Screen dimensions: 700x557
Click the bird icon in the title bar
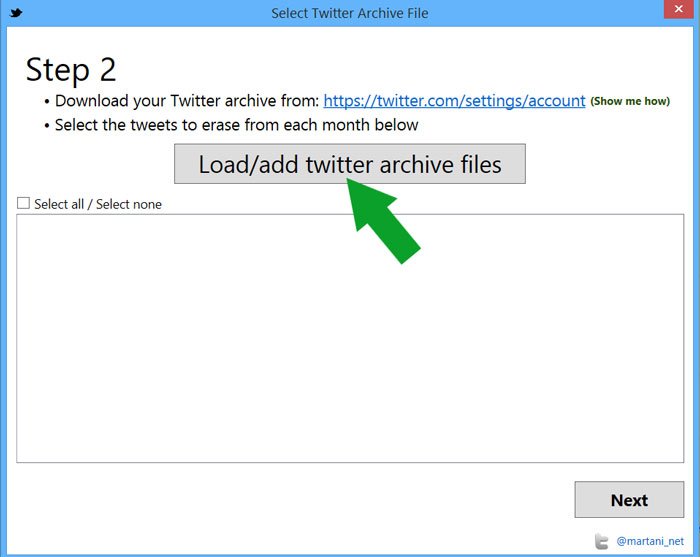16,12
